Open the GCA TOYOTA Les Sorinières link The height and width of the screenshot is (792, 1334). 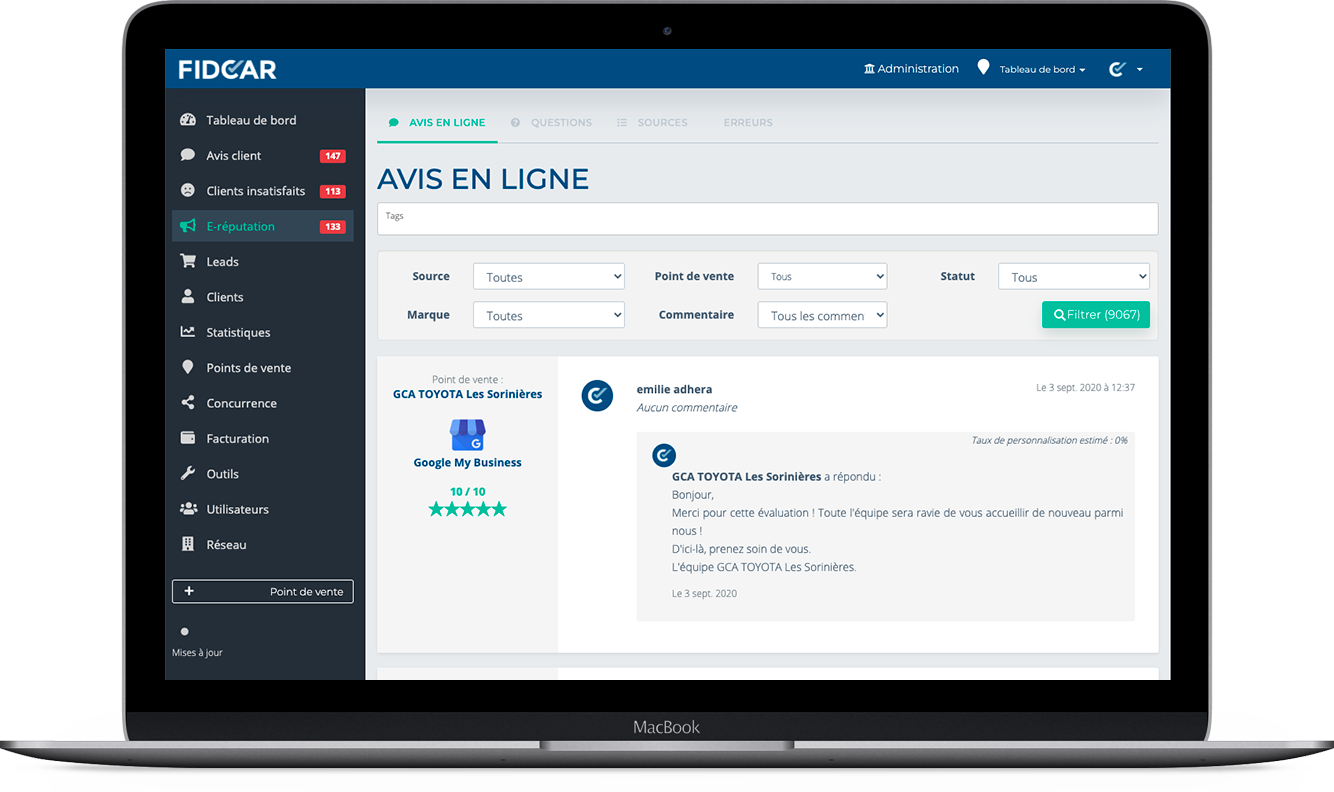467,394
